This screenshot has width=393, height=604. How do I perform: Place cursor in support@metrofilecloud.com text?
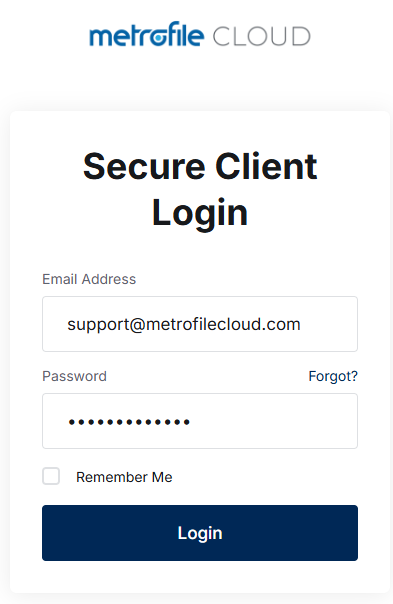point(184,324)
